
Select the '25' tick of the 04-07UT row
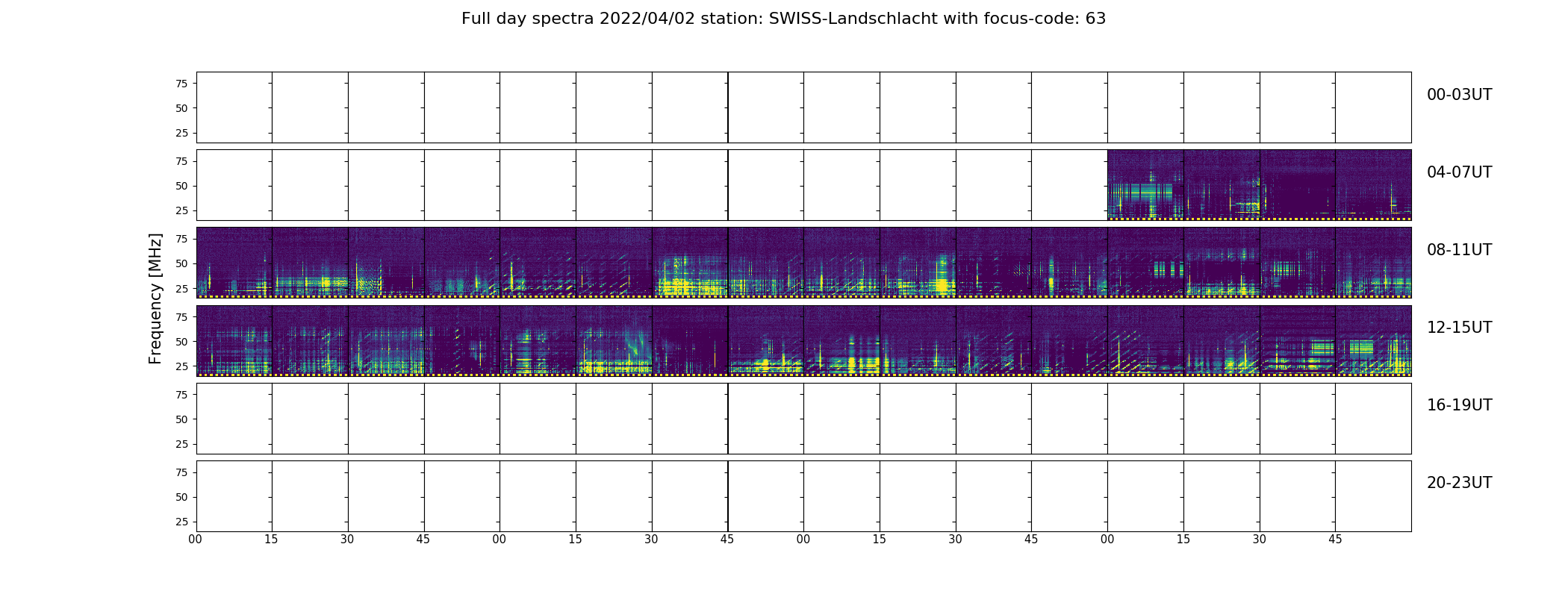[x=181, y=210]
